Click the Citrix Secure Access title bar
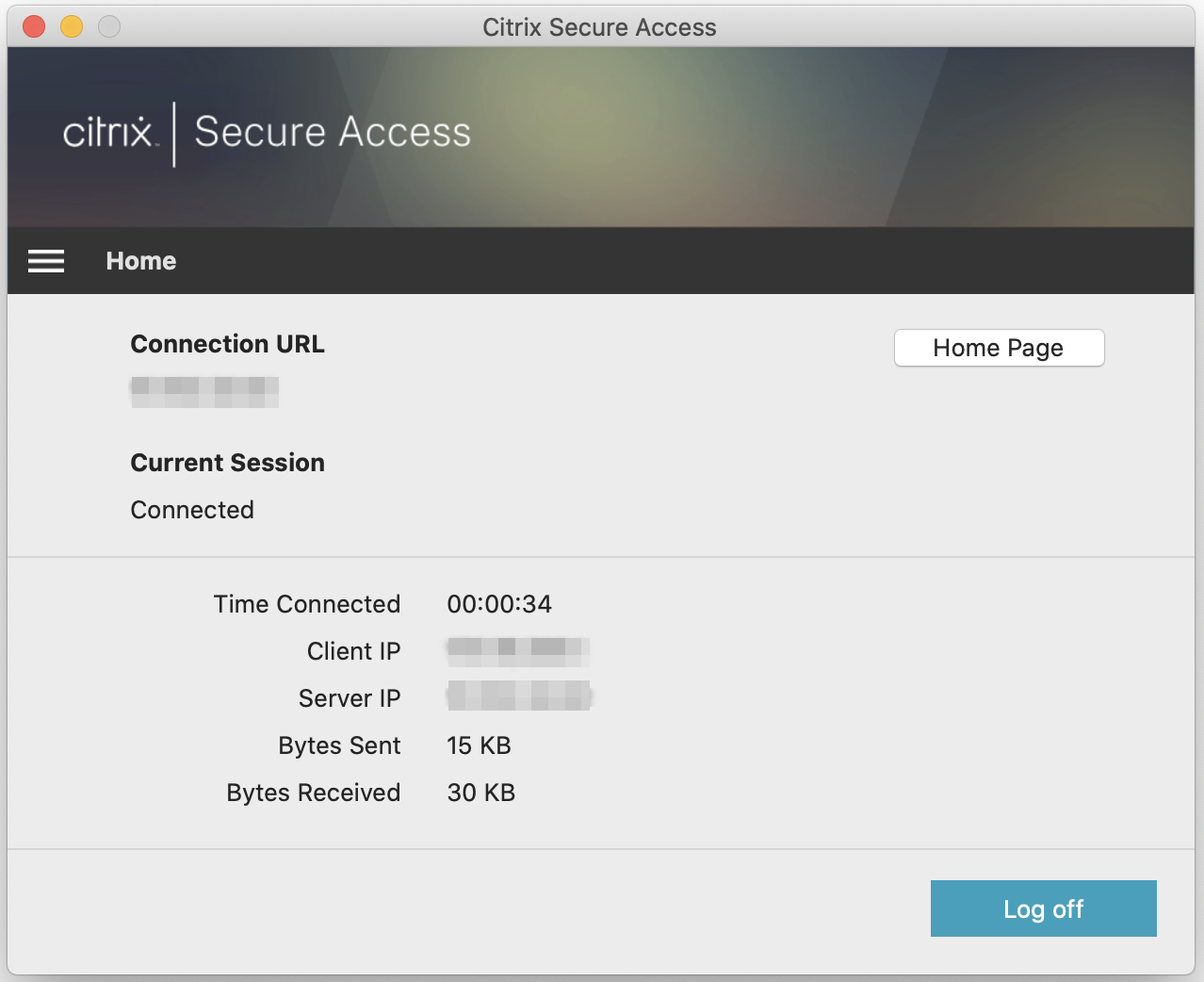Screen dimensions: 1204x982 [599, 26]
